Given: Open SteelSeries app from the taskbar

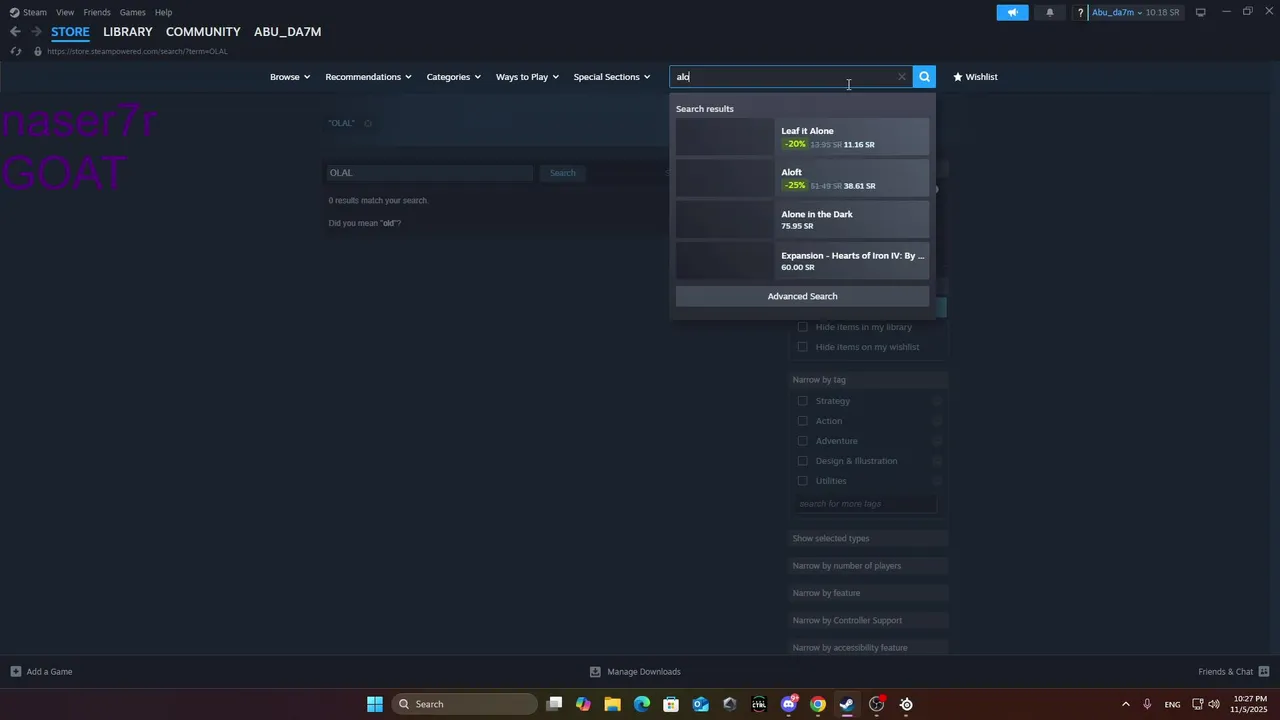Looking at the screenshot, I should [906, 704].
